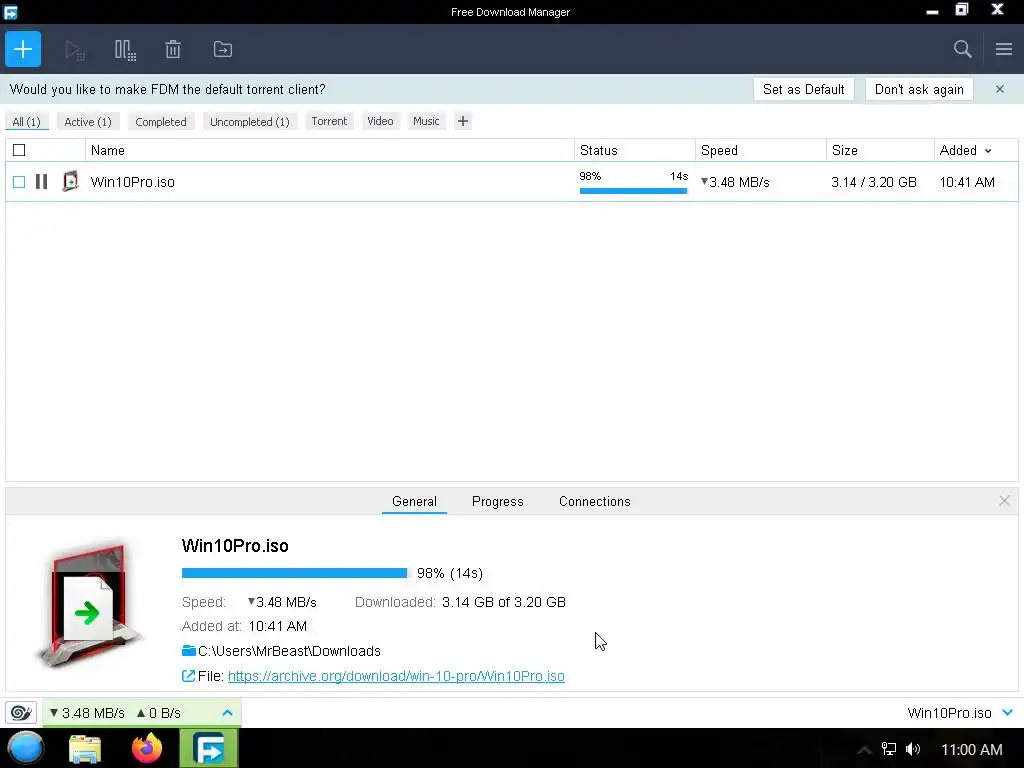Open the search magnifier icon
Viewport: 1024px width, 768px height.
(x=962, y=49)
